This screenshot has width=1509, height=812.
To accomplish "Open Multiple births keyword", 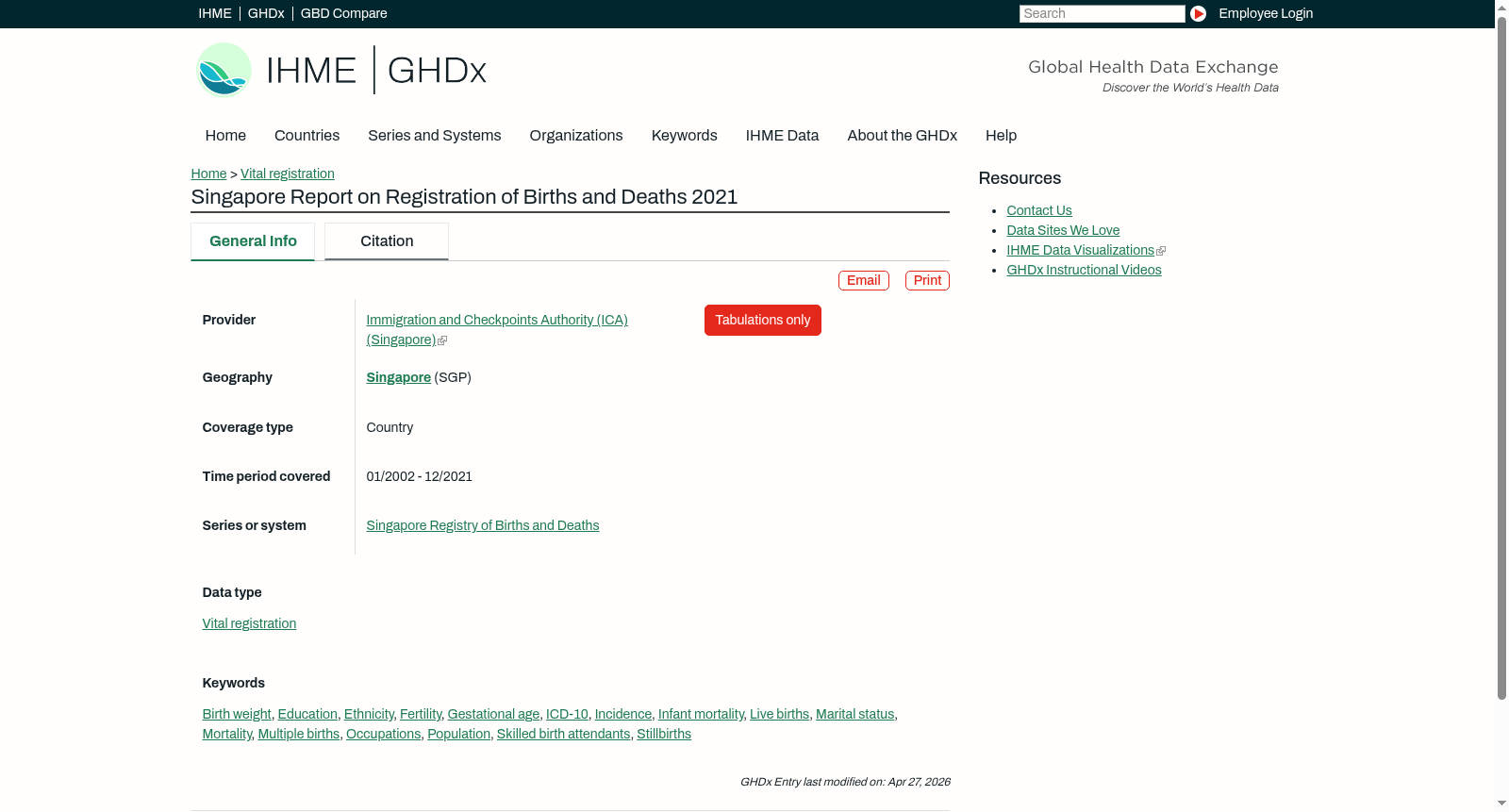I will [299, 734].
